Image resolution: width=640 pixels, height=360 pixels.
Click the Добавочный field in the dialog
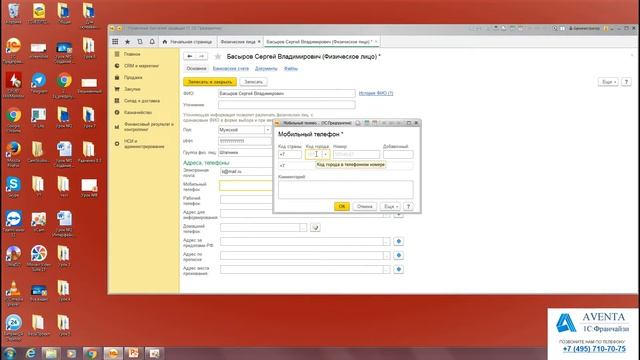point(398,154)
